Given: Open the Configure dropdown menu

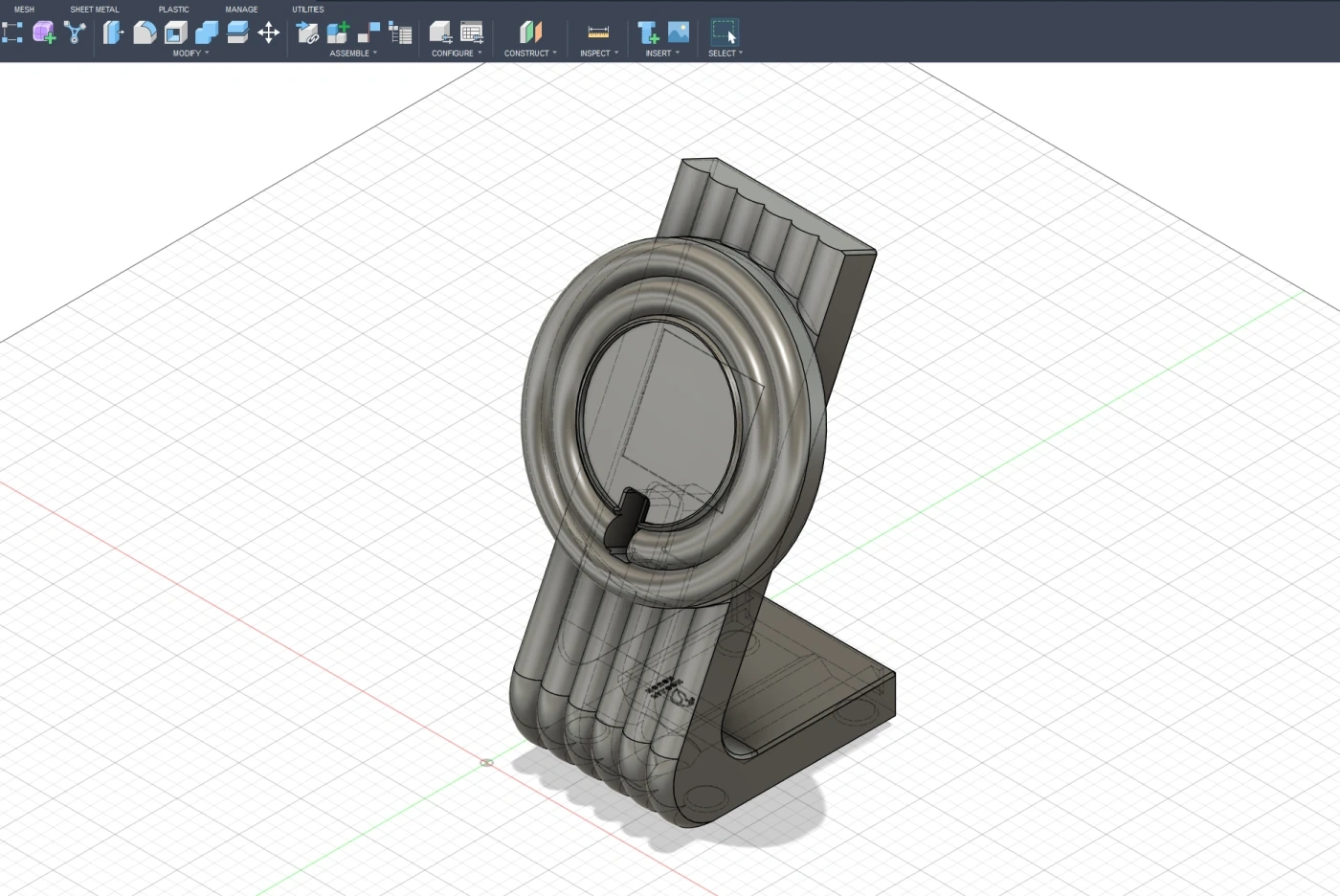Looking at the screenshot, I should (456, 54).
